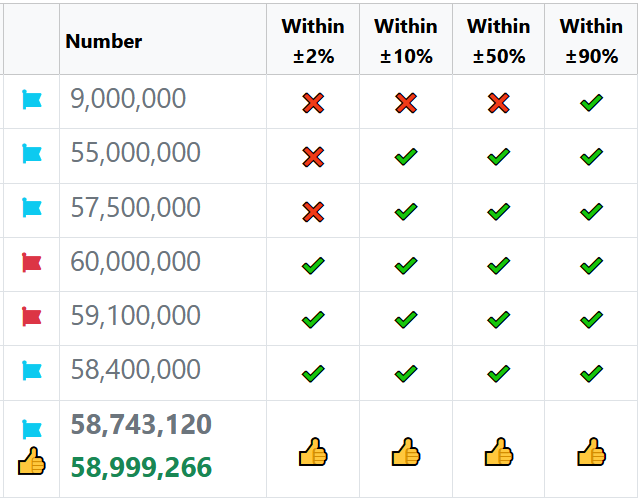Click the Within ±50% column header

click(x=498, y=41)
